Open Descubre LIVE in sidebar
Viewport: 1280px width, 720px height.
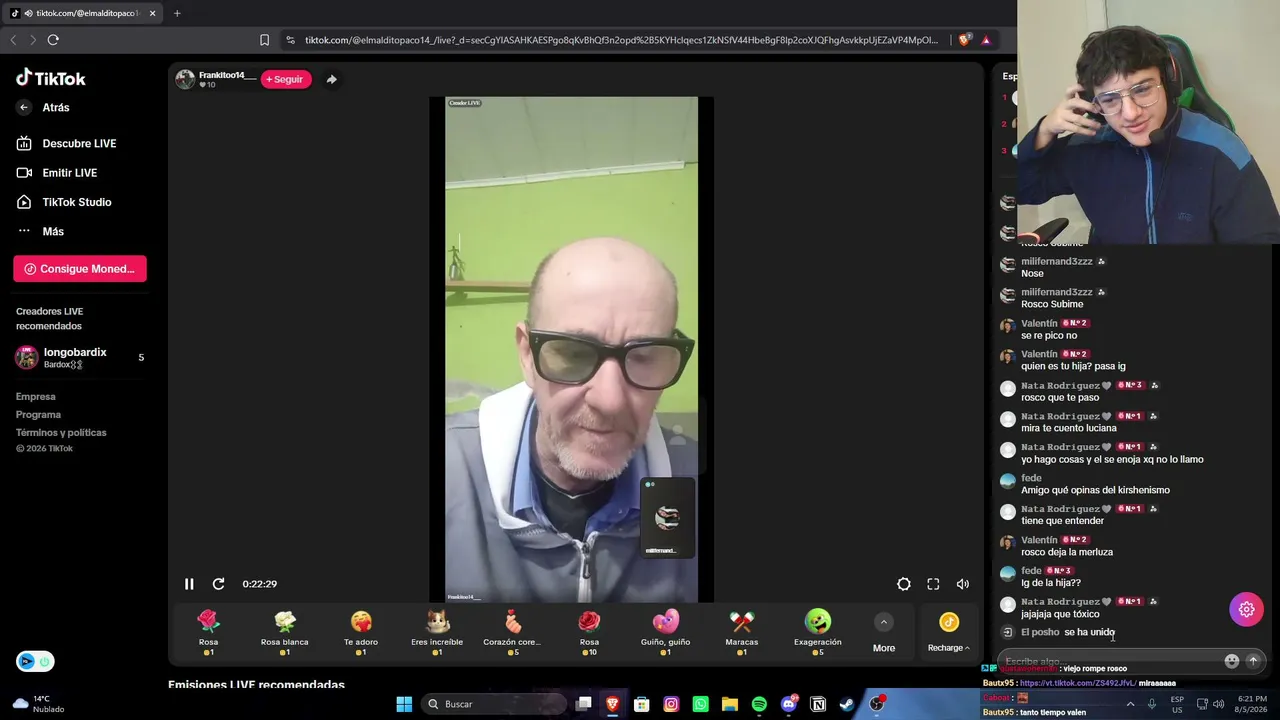click(x=66, y=143)
